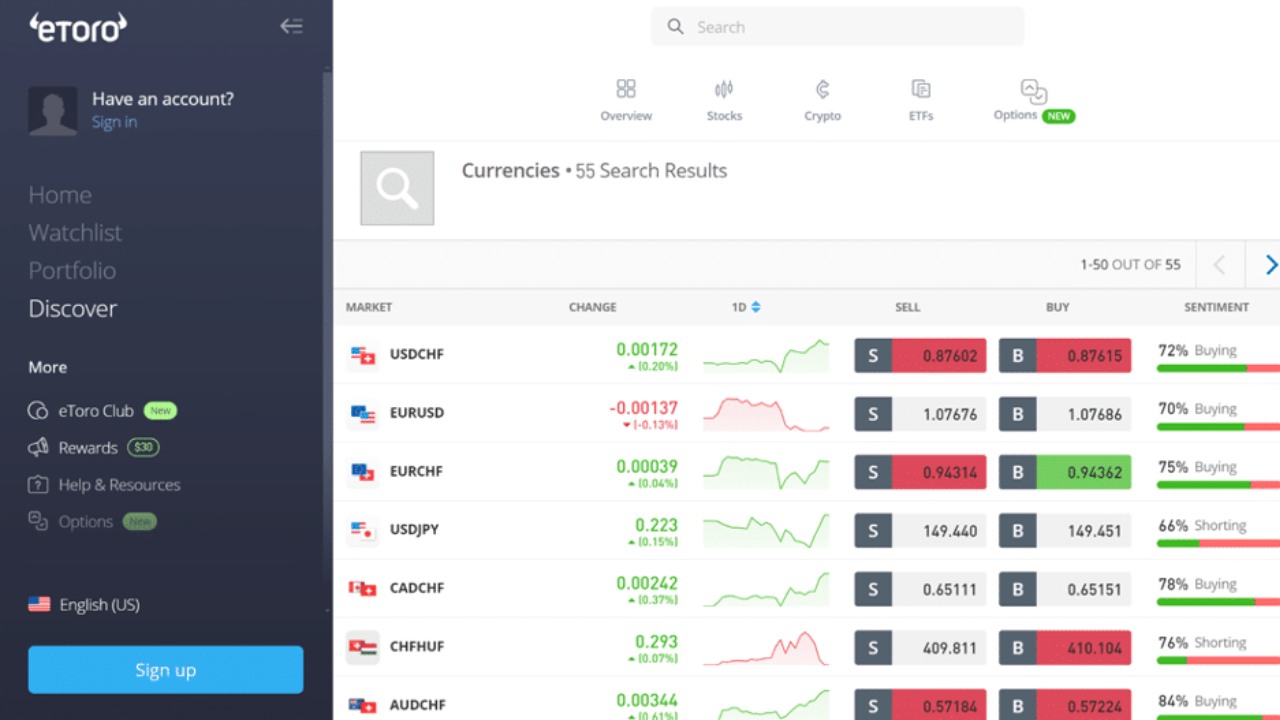
Task: Click the Sign up button
Action: (165, 670)
